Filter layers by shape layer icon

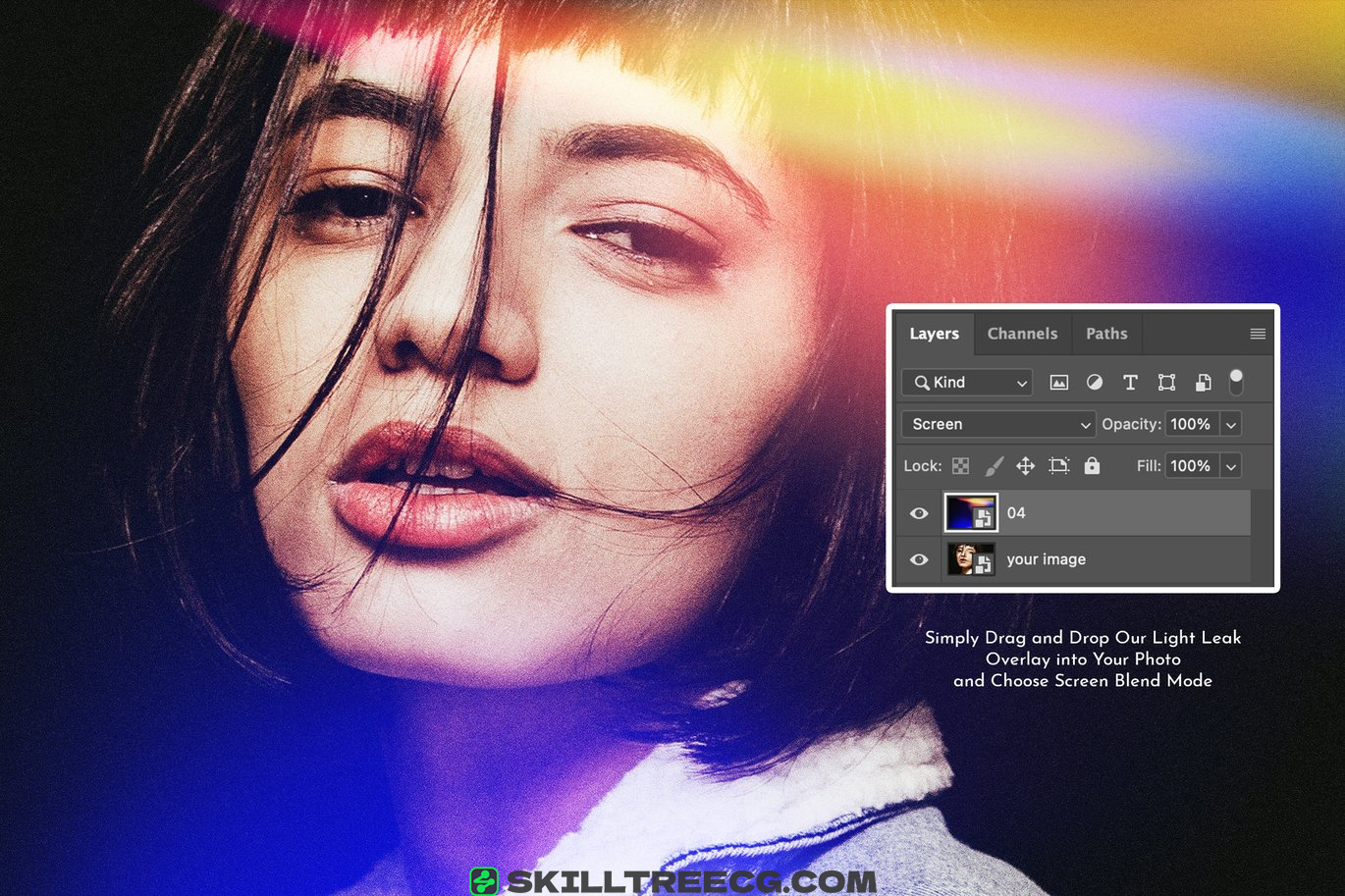point(1166,383)
